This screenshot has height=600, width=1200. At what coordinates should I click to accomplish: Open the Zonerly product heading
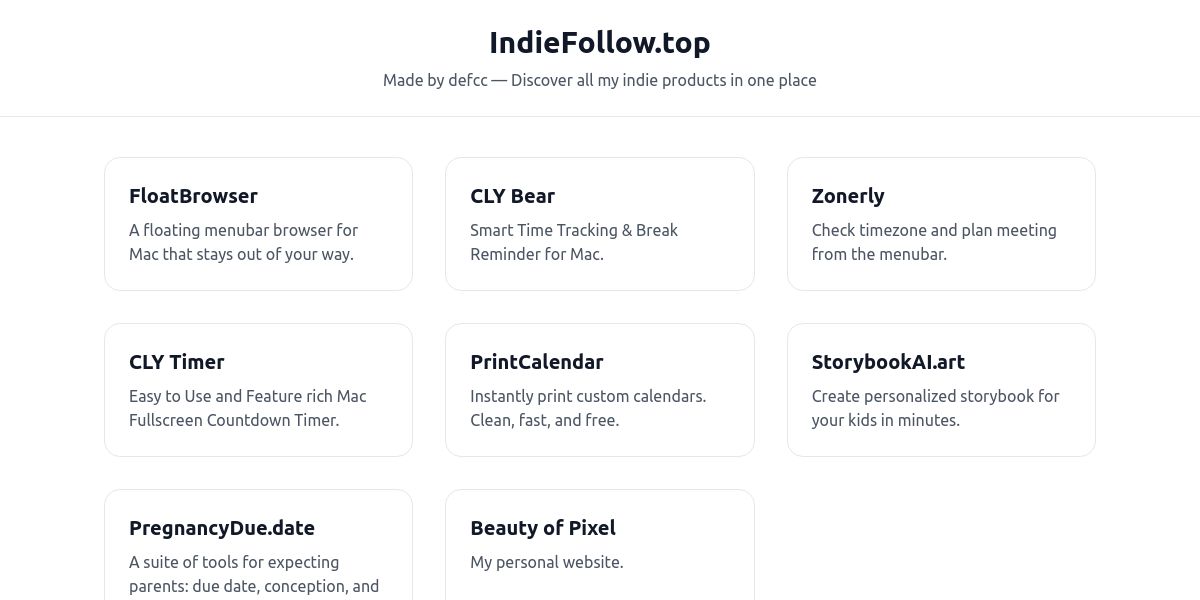848,196
